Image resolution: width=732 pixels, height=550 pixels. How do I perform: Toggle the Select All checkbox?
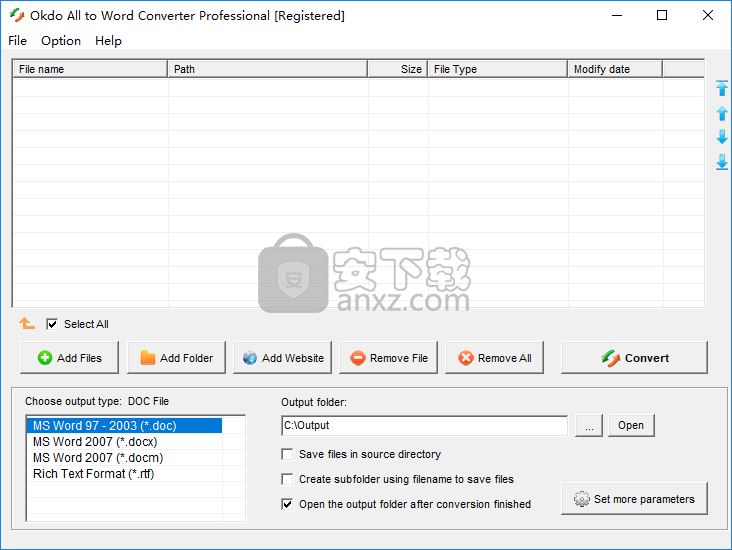tap(52, 324)
